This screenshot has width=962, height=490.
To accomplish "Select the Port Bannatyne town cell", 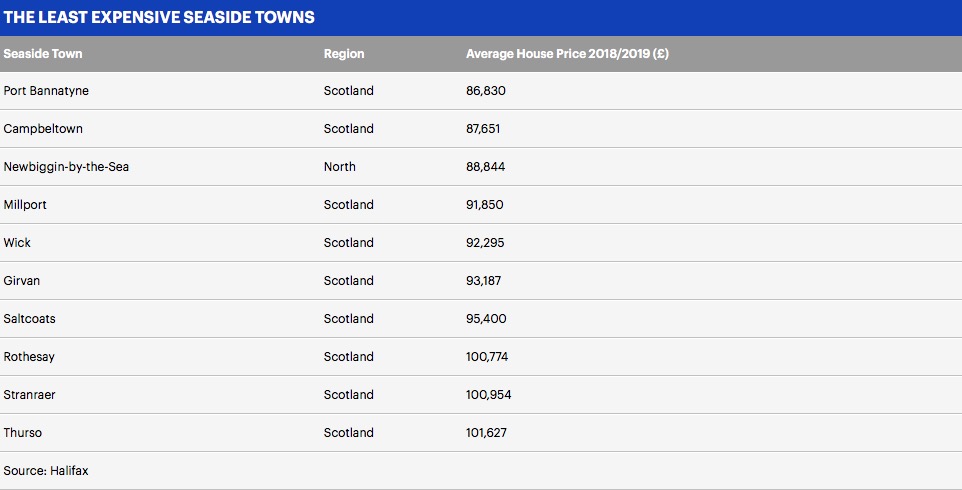I will tap(46, 91).
